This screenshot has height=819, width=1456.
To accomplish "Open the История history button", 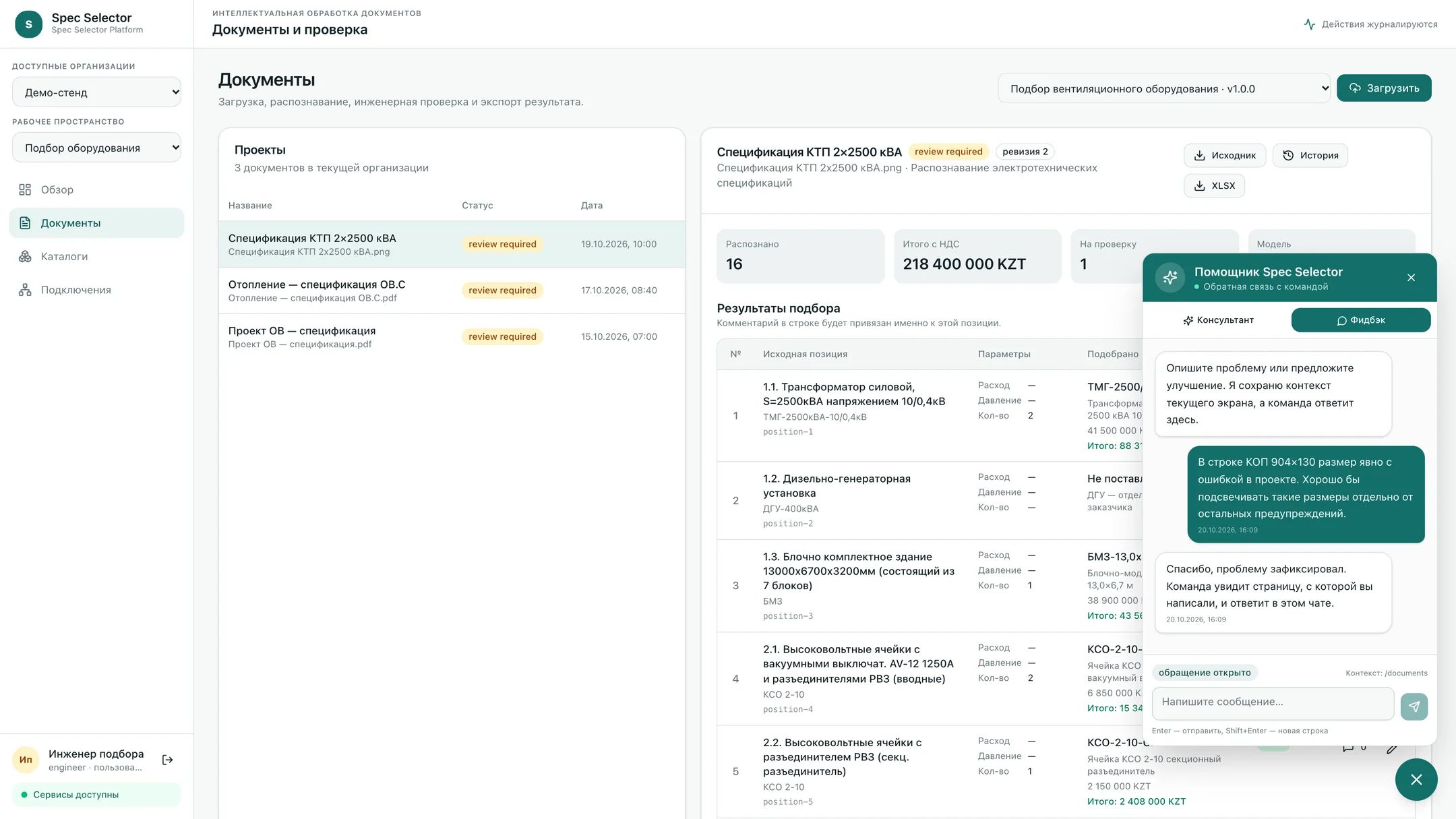I will (1310, 155).
